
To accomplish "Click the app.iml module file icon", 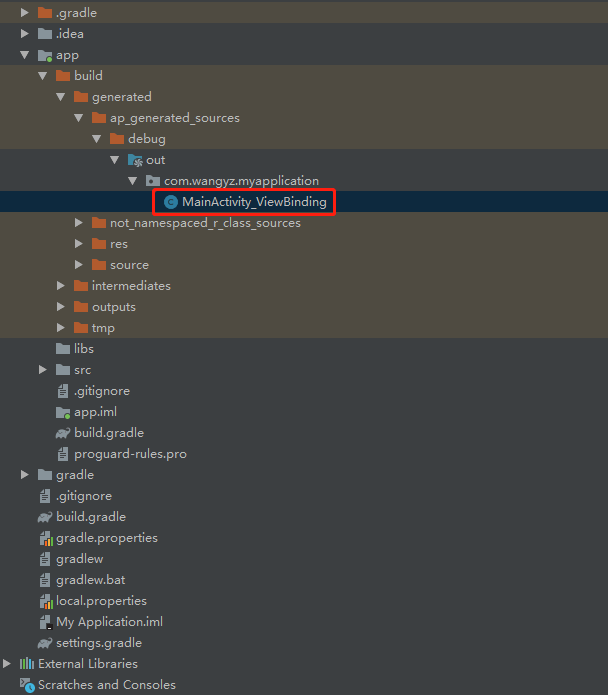I will pyautogui.click(x=63, y=412).
